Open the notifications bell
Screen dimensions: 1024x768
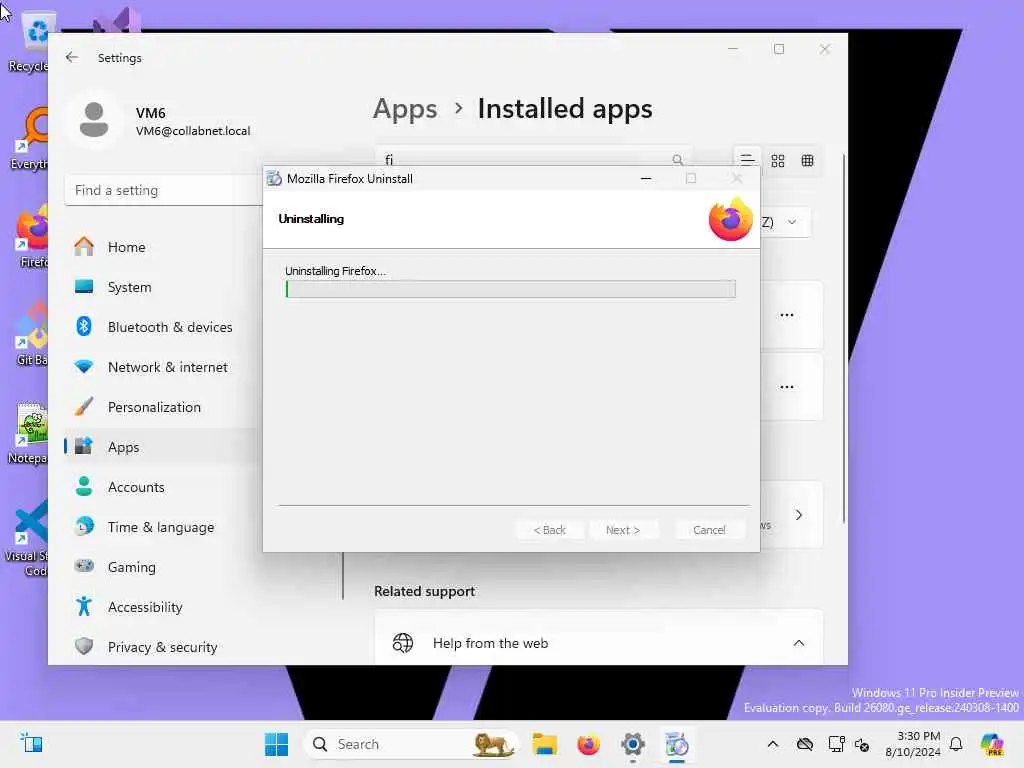tap(956, 744)
